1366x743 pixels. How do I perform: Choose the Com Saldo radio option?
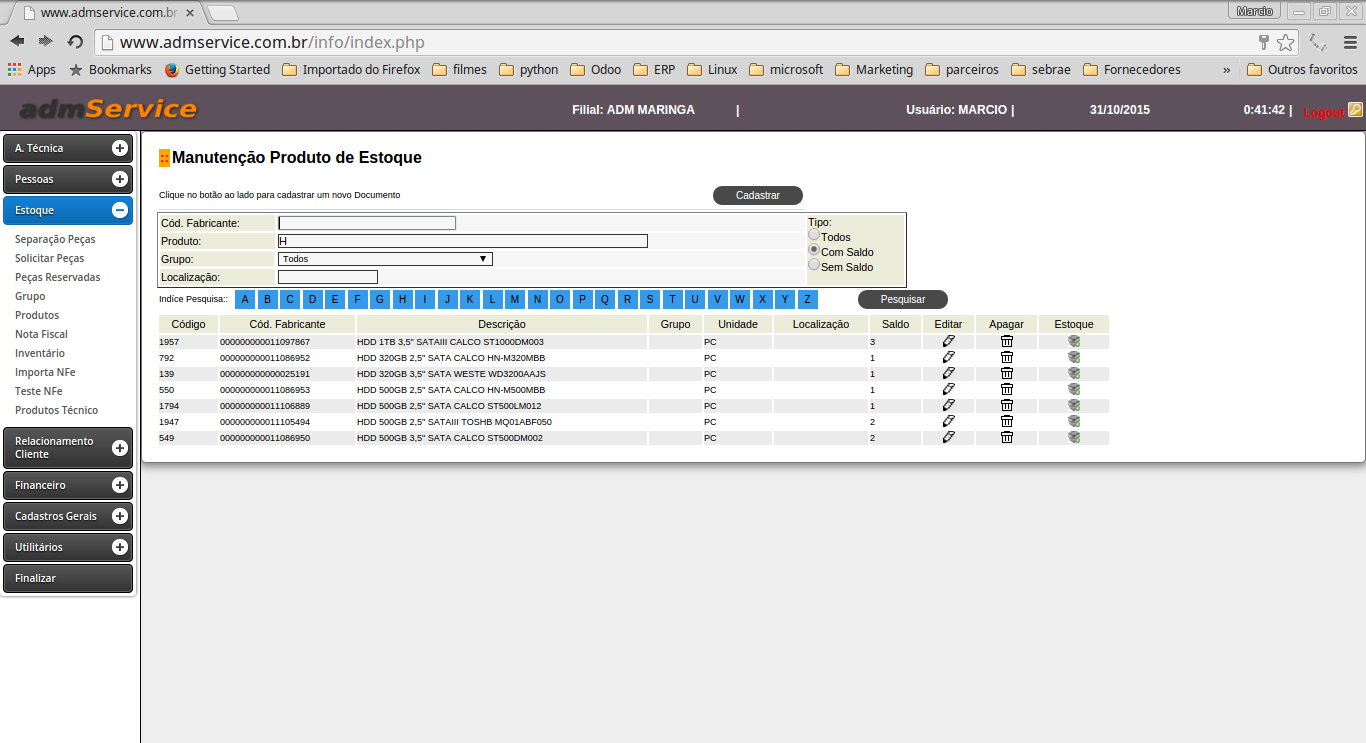[814, 250]
